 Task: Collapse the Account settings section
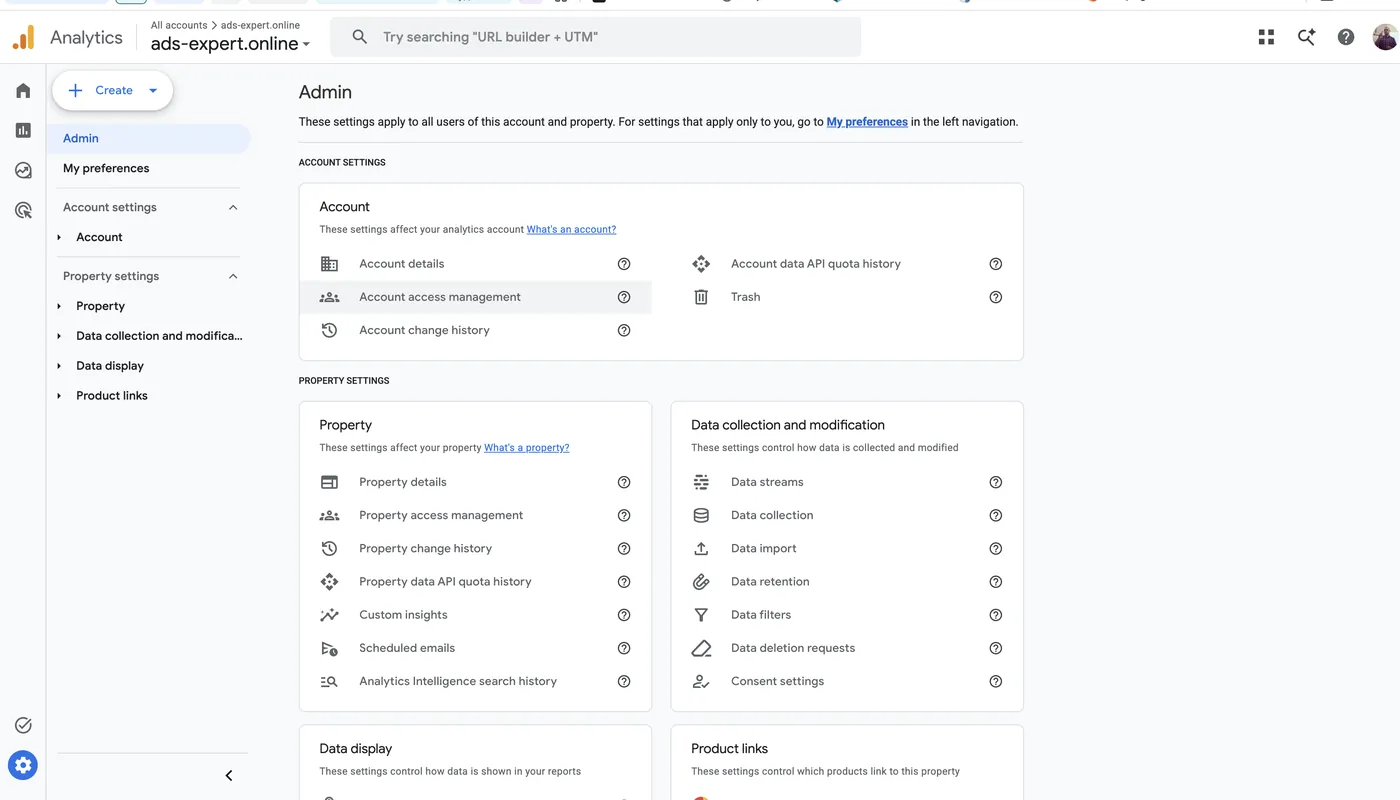point(233,208)
